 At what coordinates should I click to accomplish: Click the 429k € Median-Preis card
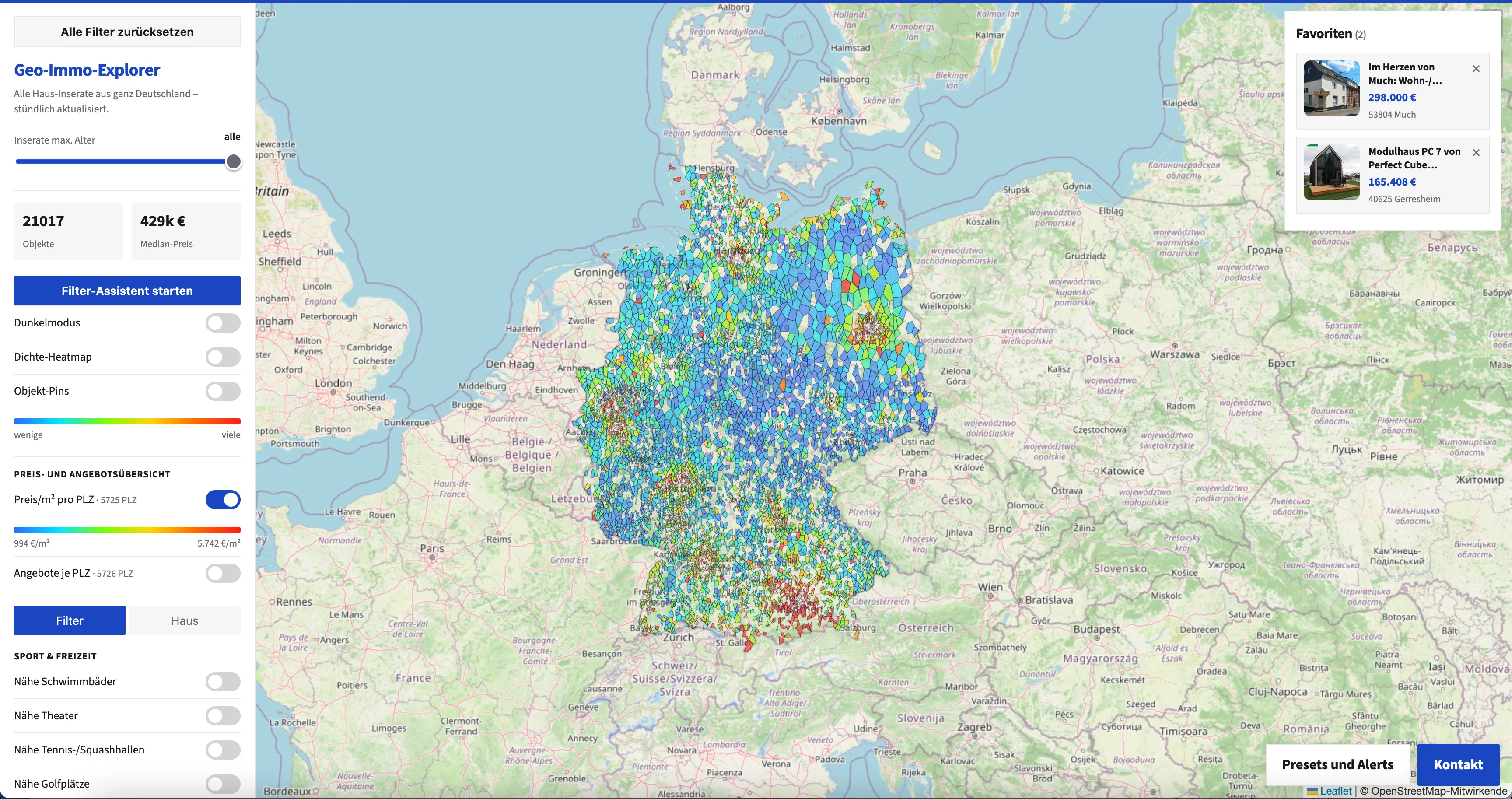coord(186,231)
